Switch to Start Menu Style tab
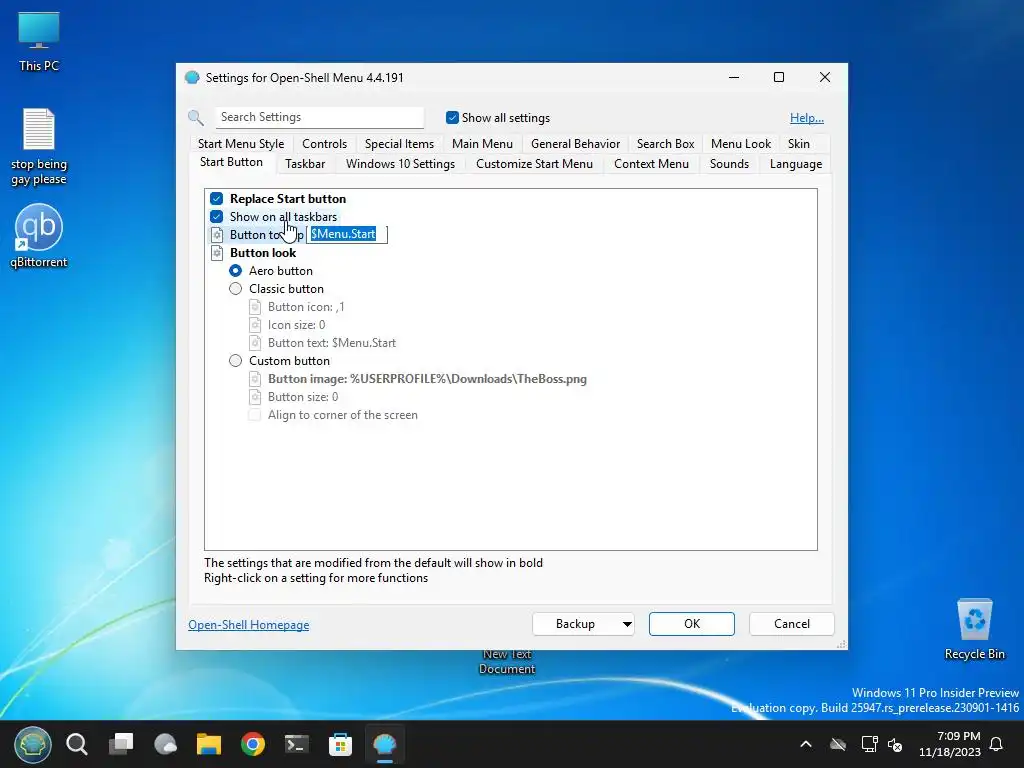 point(241,144)
